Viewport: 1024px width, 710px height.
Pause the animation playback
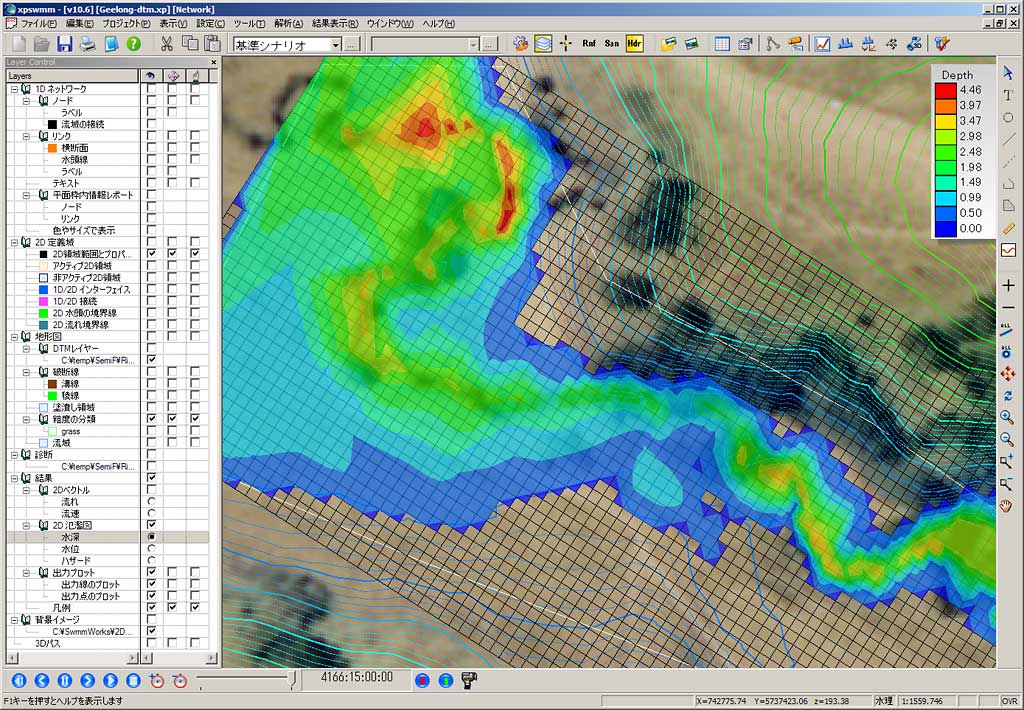coord(64,681)
